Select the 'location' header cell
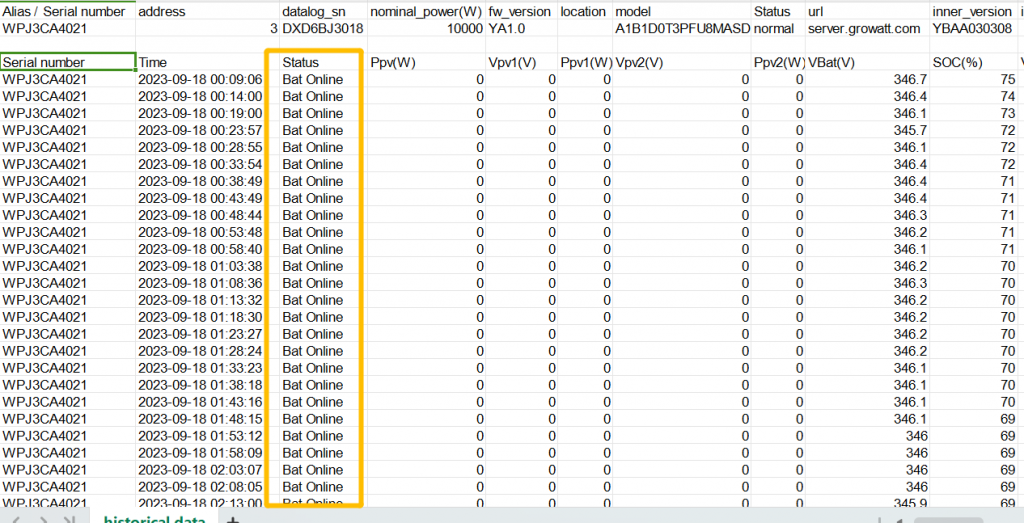This screenshot has width=1024, height=523. (x=584, y=12)
